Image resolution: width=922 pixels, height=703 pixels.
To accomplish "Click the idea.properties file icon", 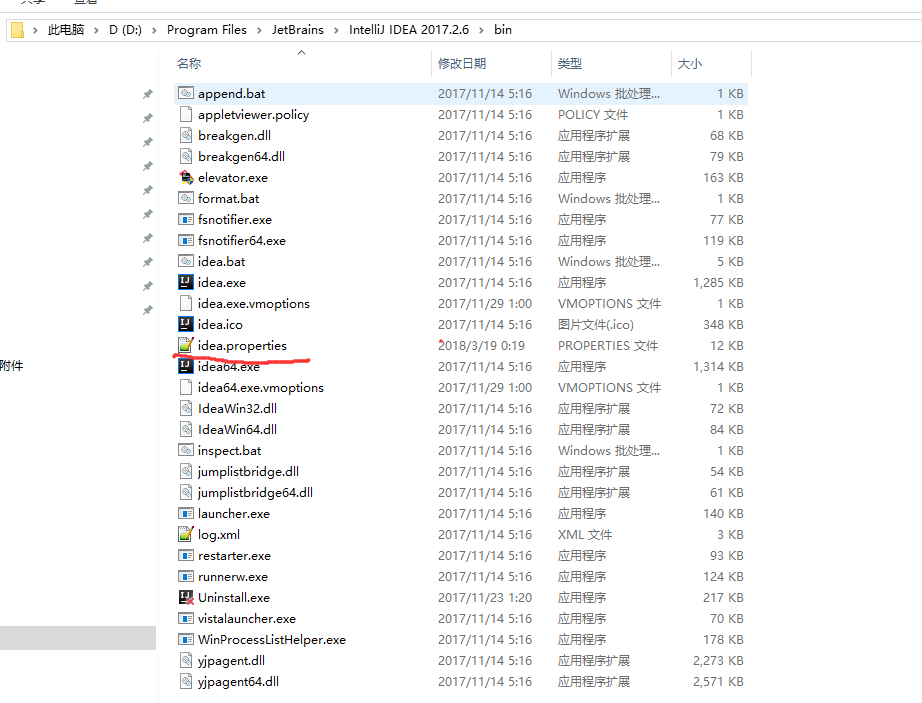I will tap(186, 345).
